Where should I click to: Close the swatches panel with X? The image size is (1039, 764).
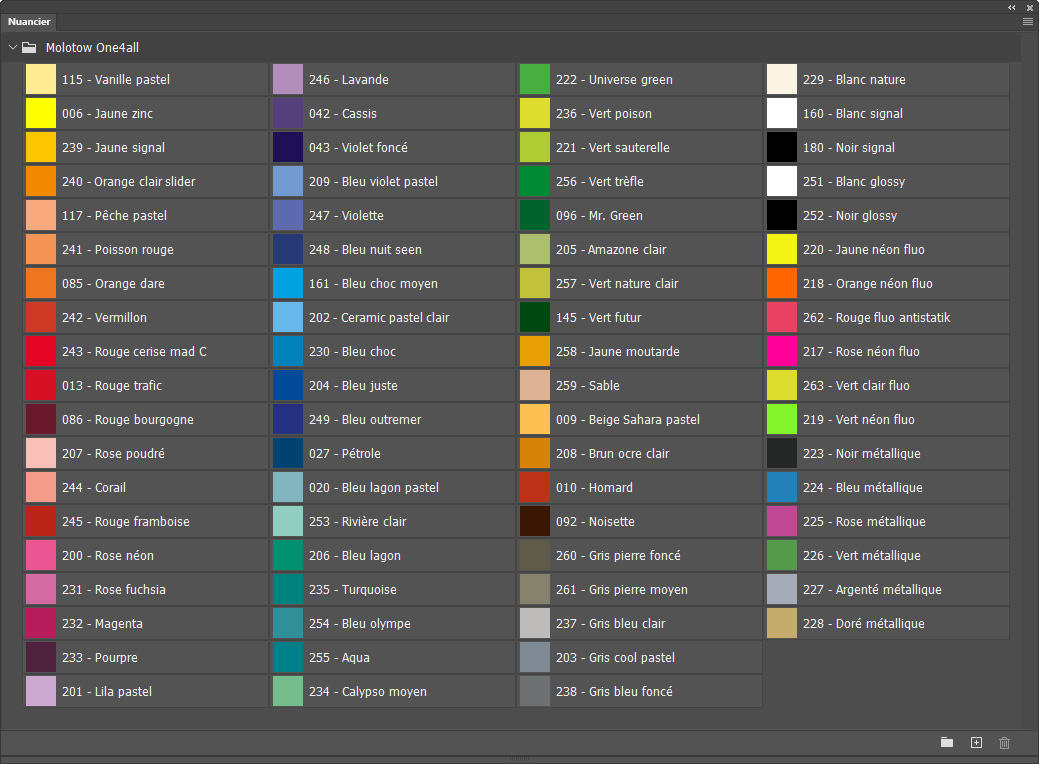point(1030,7)
